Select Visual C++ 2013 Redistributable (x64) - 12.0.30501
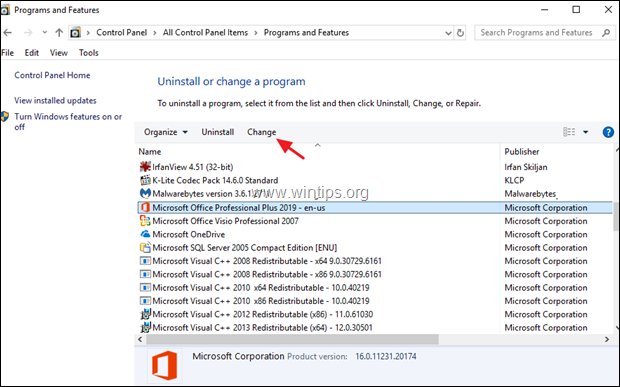The image size is (620, 387). (x=263, y=328)
